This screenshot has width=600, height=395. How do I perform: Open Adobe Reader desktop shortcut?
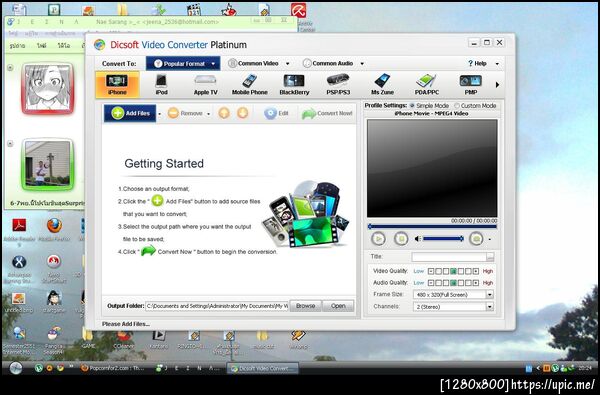coord(19,231)
